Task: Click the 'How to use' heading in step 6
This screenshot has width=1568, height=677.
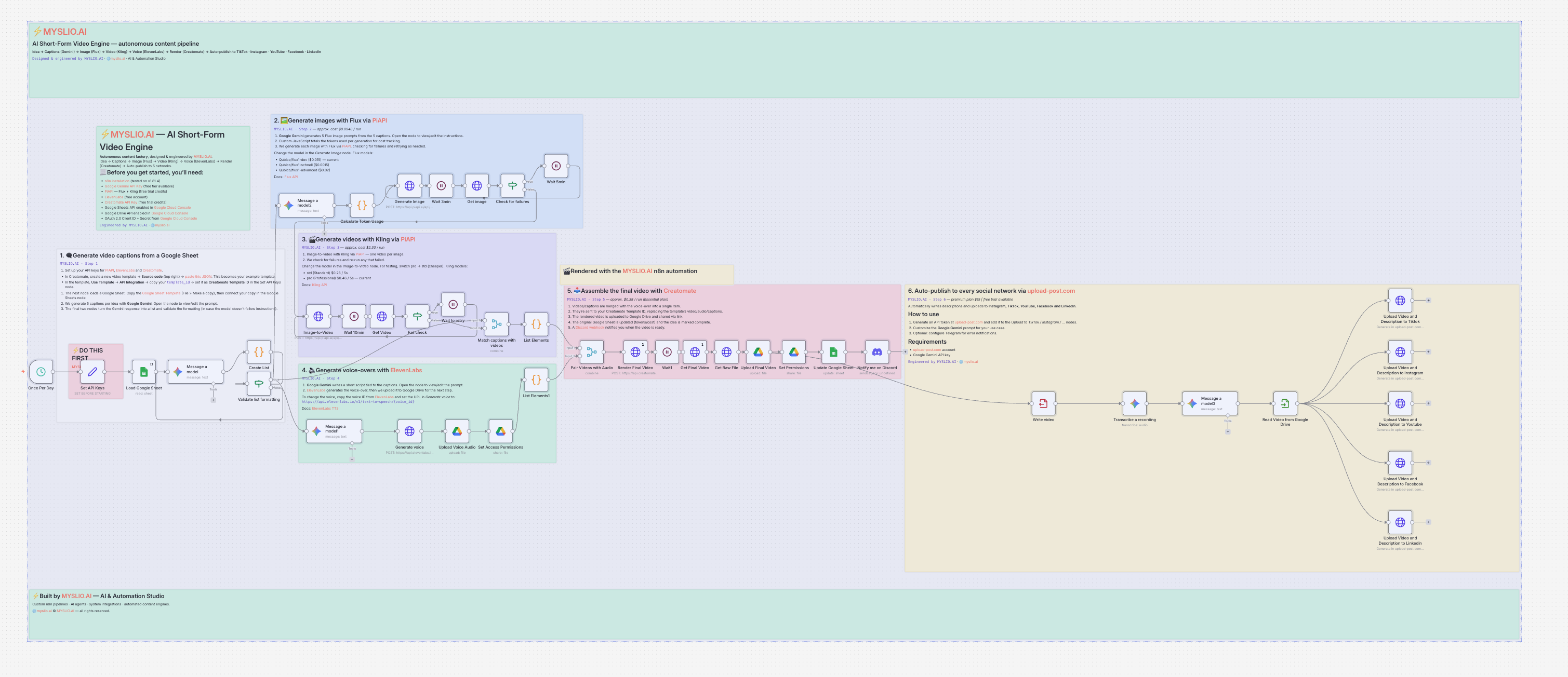Action: [x=923, y=315]
